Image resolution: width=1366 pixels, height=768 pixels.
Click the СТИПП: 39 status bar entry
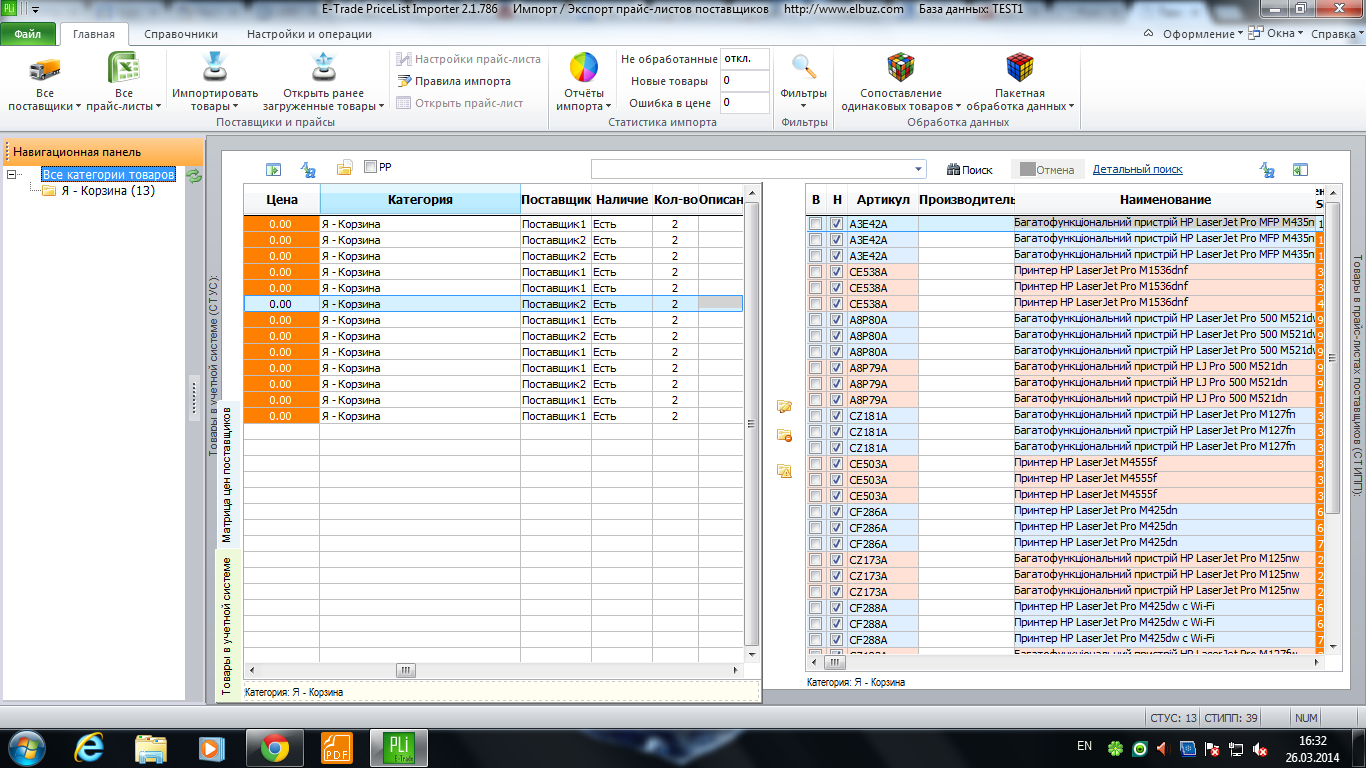tap(1231, 718)
